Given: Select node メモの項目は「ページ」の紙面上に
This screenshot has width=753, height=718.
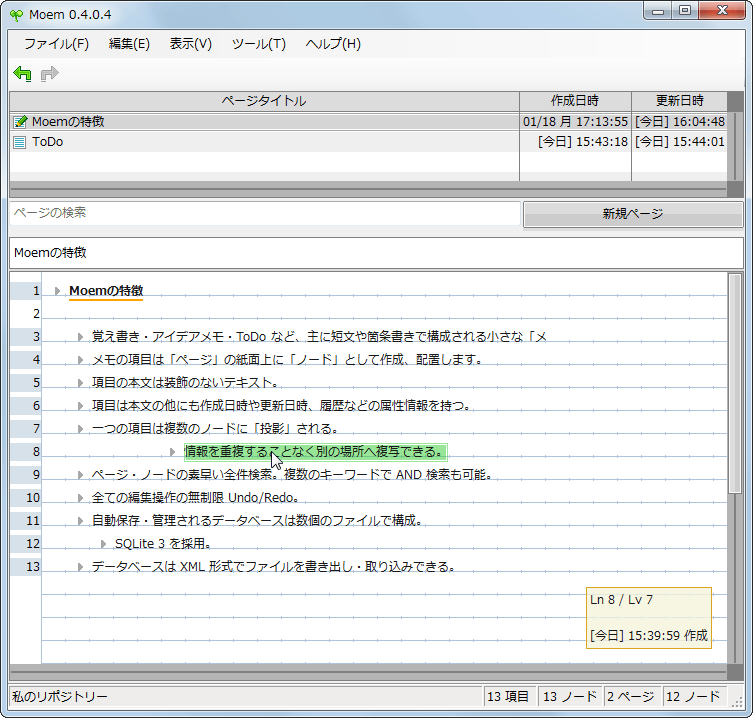Looking at the screenshot, I should (x=287, y=360).
